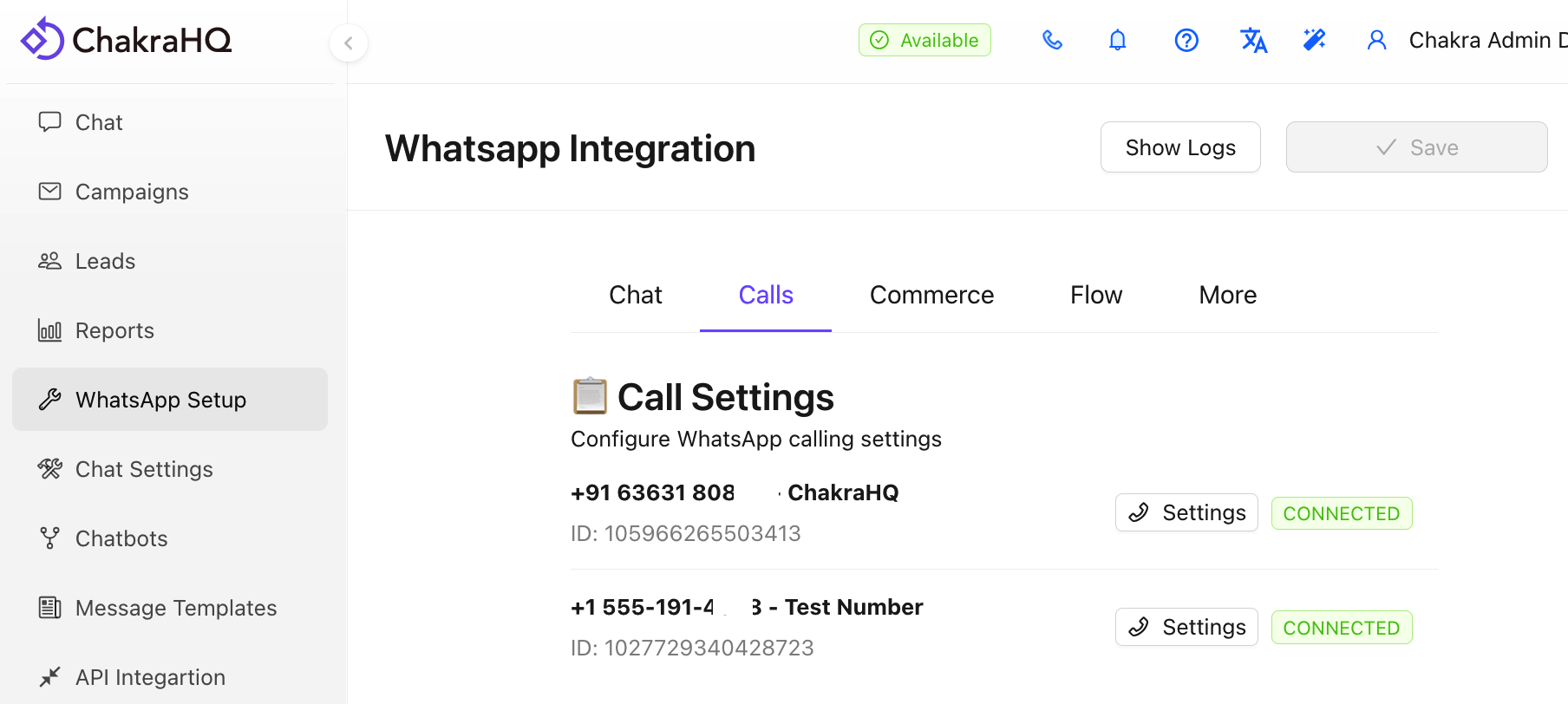Viewport: 1568px width, 704px height.
Task: Click the ChakraHQ logo
Action: pos(127,39)
